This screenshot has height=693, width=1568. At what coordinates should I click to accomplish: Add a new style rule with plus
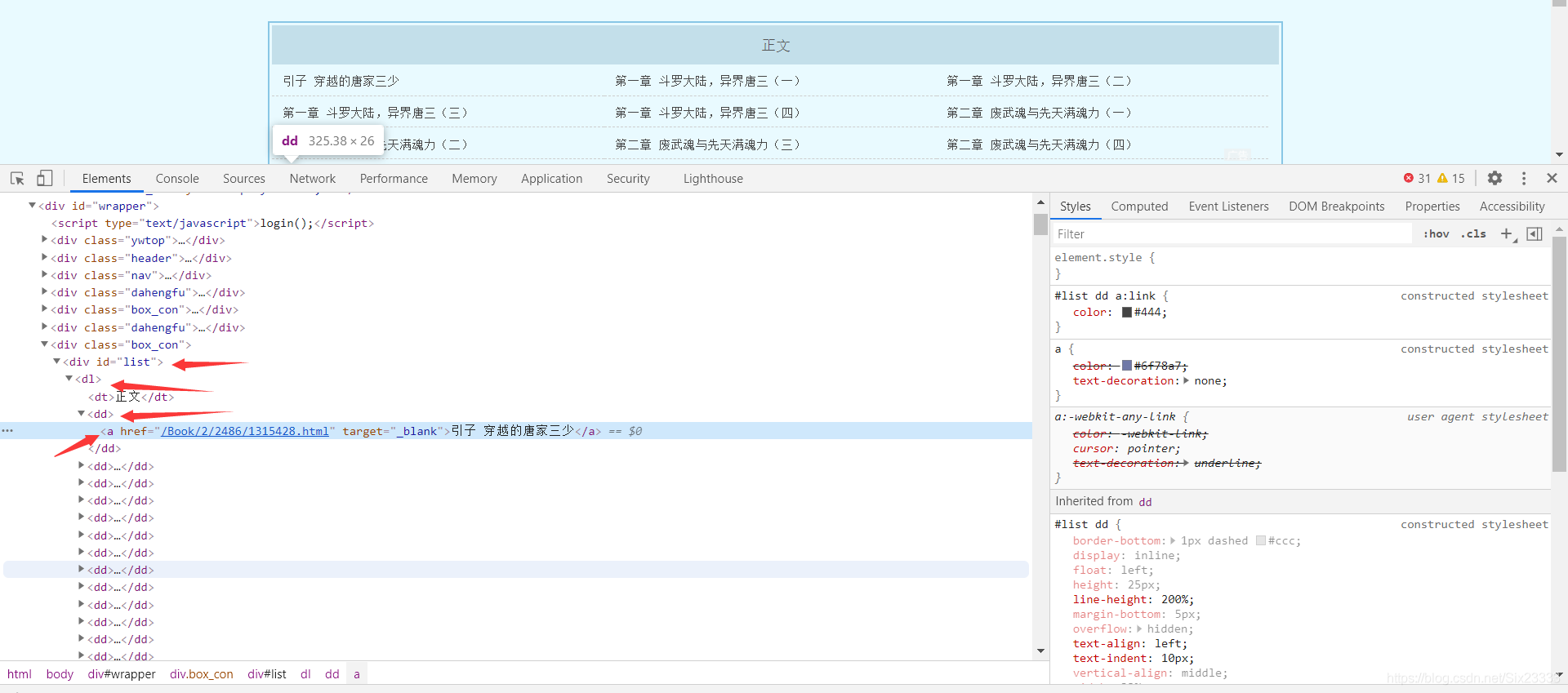[1508, 234]
